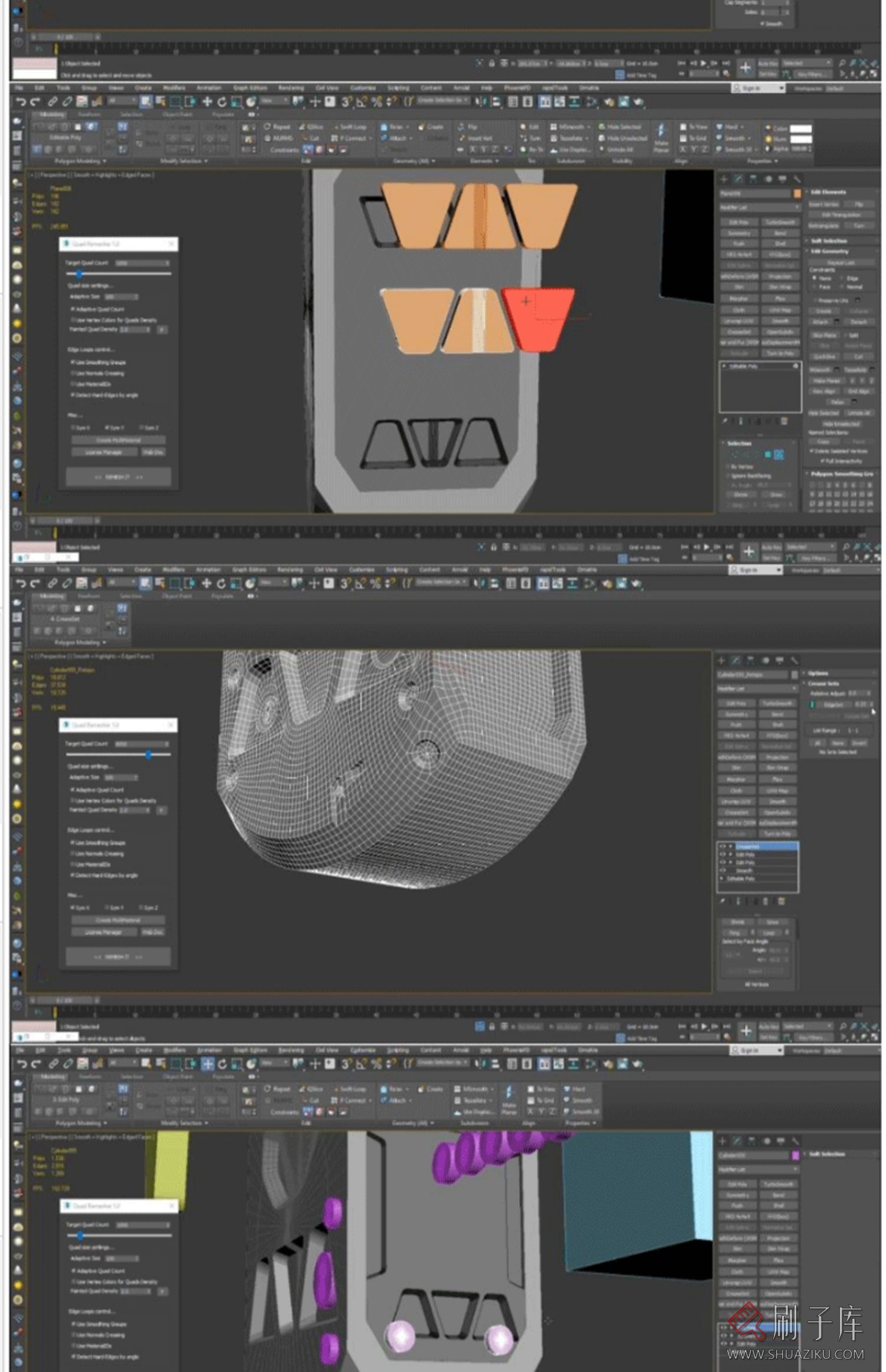
Task: Click Target Quad Count field in wireframe mesh frame
Action: [142, 744]
